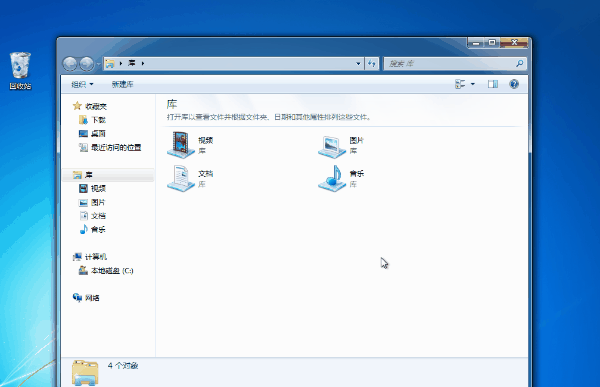Click the 视频 library name label
This screenshot has height=387, width=600.
click(206, 140)
